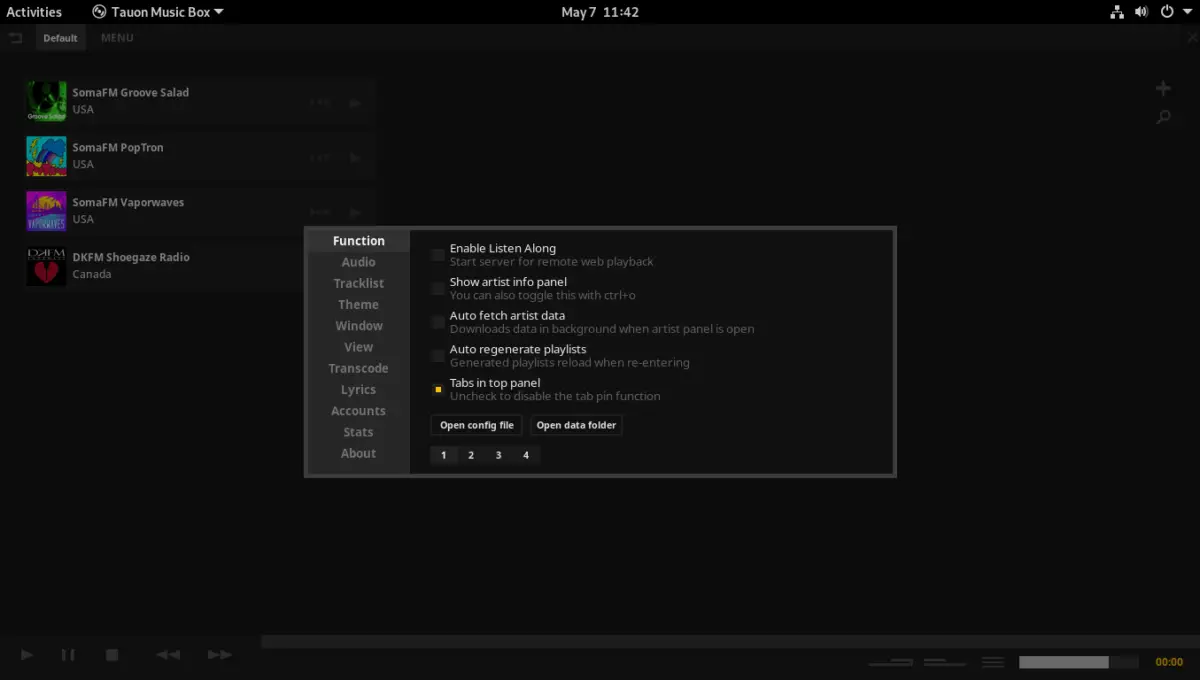The width and height of the screenshot is (1200, 680).
Task: Play the SomaFM Vaporwaves station
Action: [x=355, y=212]
